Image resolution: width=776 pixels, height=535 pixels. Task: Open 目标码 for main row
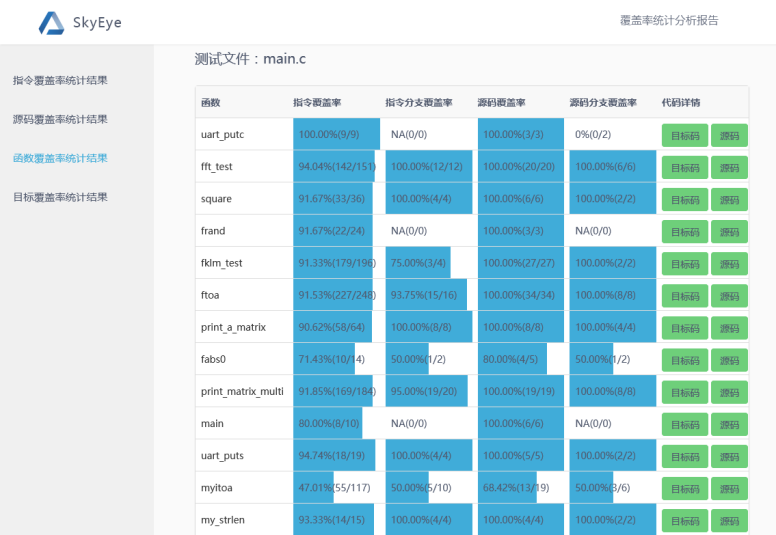coord(685,425)
